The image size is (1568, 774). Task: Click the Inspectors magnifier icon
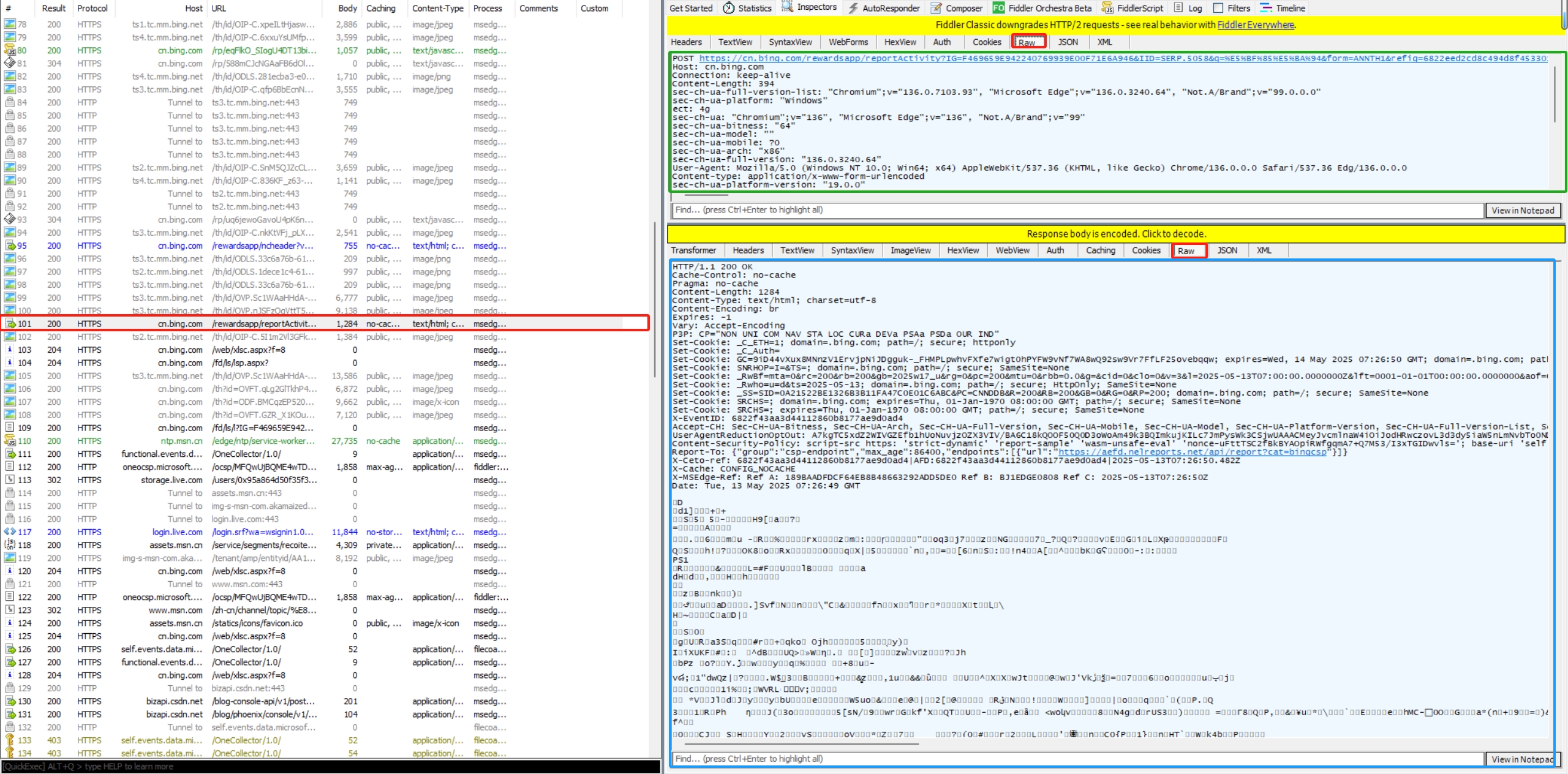pos(787,7)
